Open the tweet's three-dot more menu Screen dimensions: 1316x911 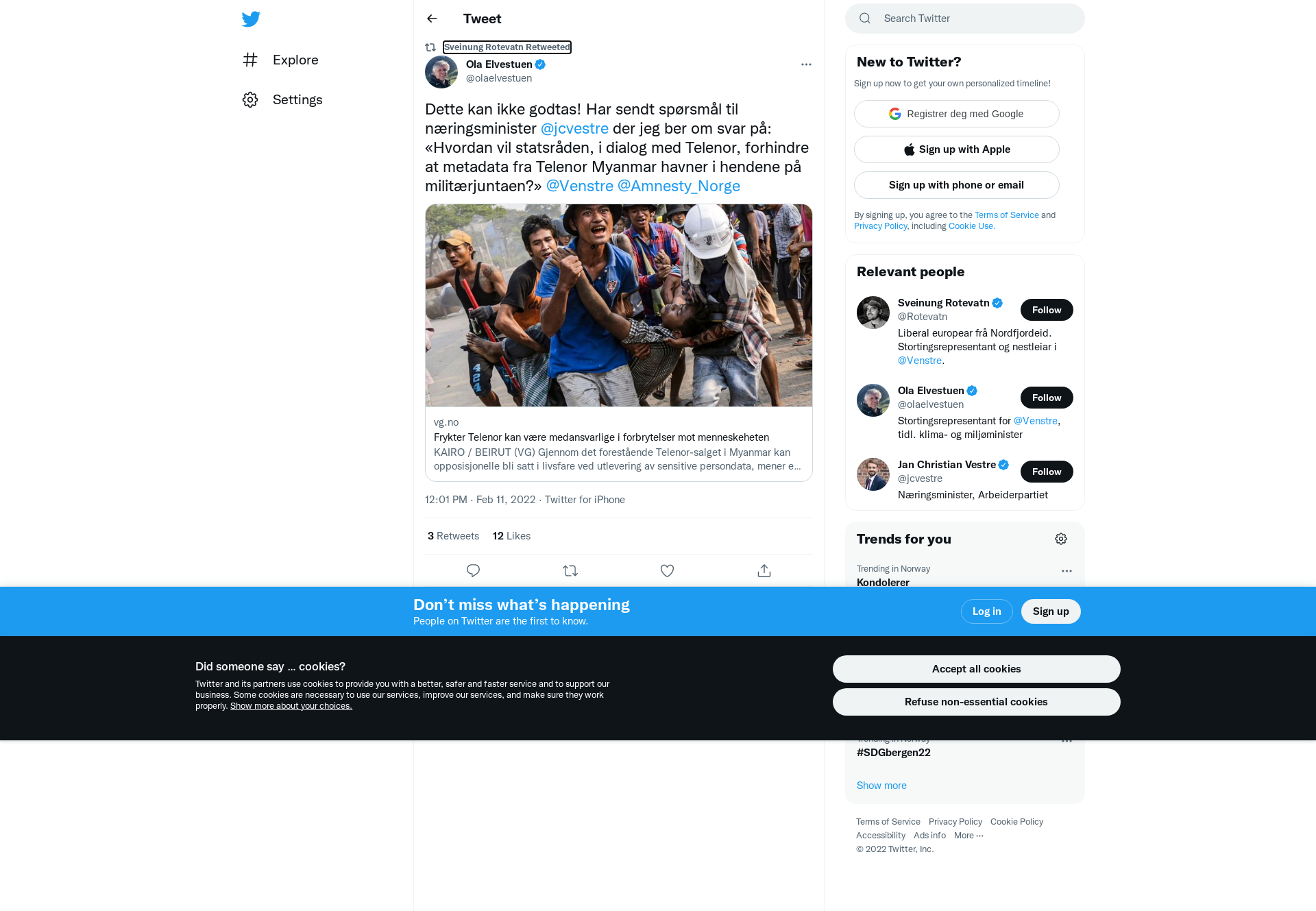(x=806, y=64)
